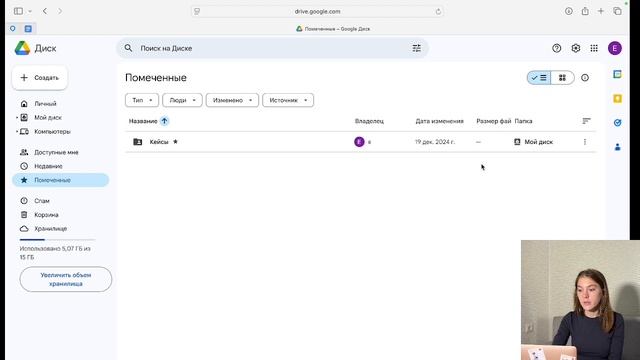Viewport: 640px width, 360px height.
Task: Open advanced search filter options icon
Action: pyautogui.click(x=416, y=48)
